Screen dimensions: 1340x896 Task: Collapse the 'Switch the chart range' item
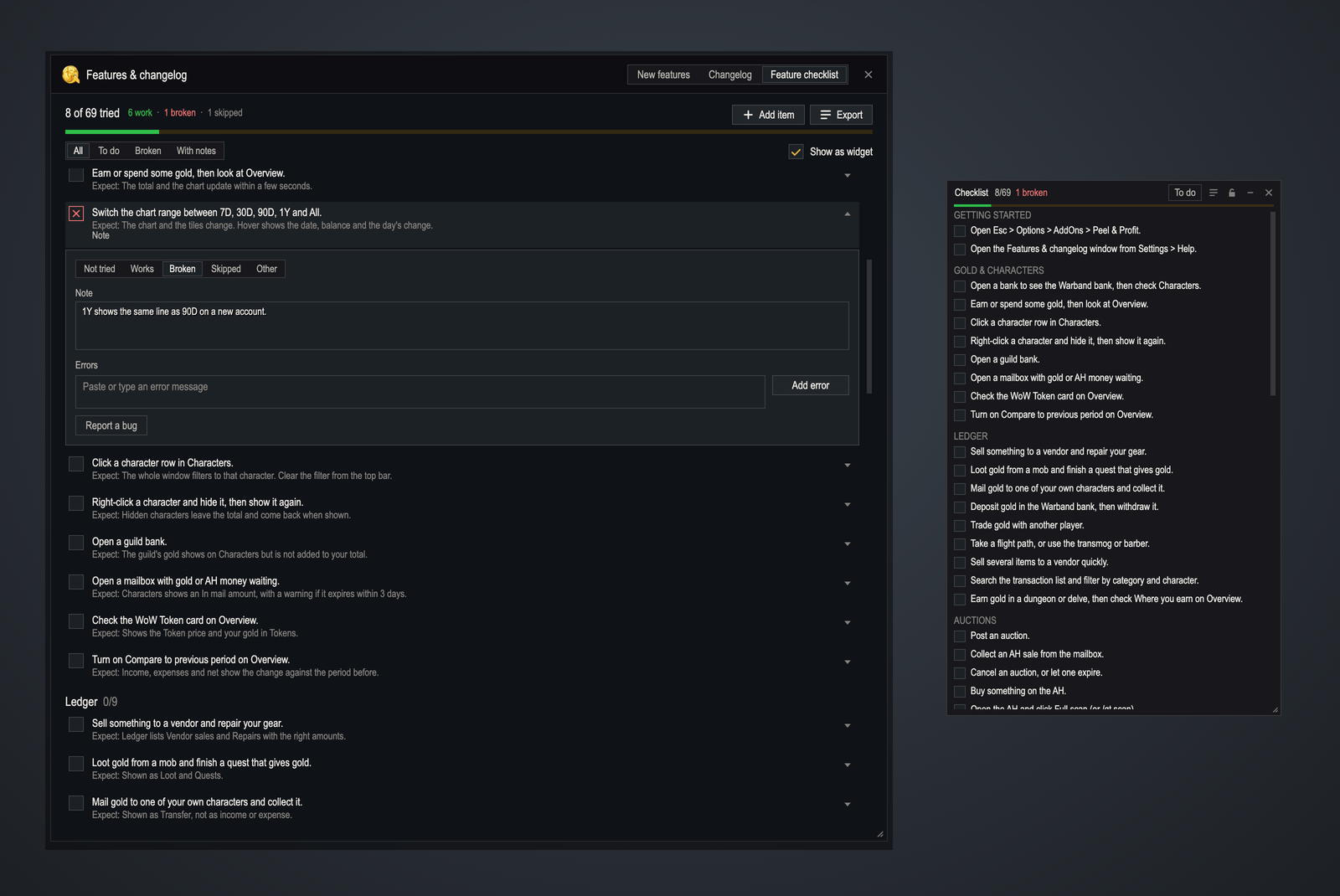[x=848, y=214]
